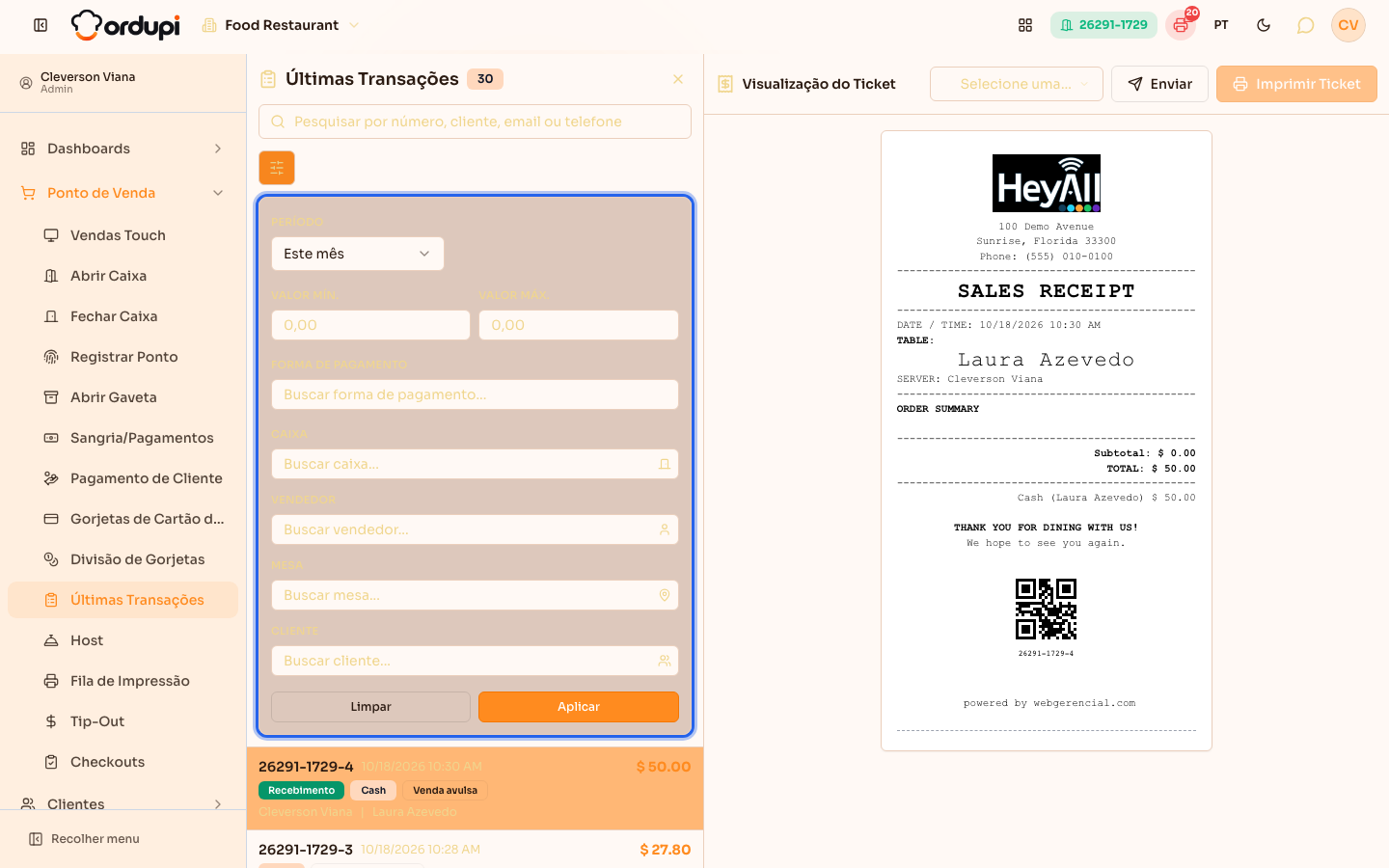
Task: Open the Buscar caixa field
Action: point(475,464)
